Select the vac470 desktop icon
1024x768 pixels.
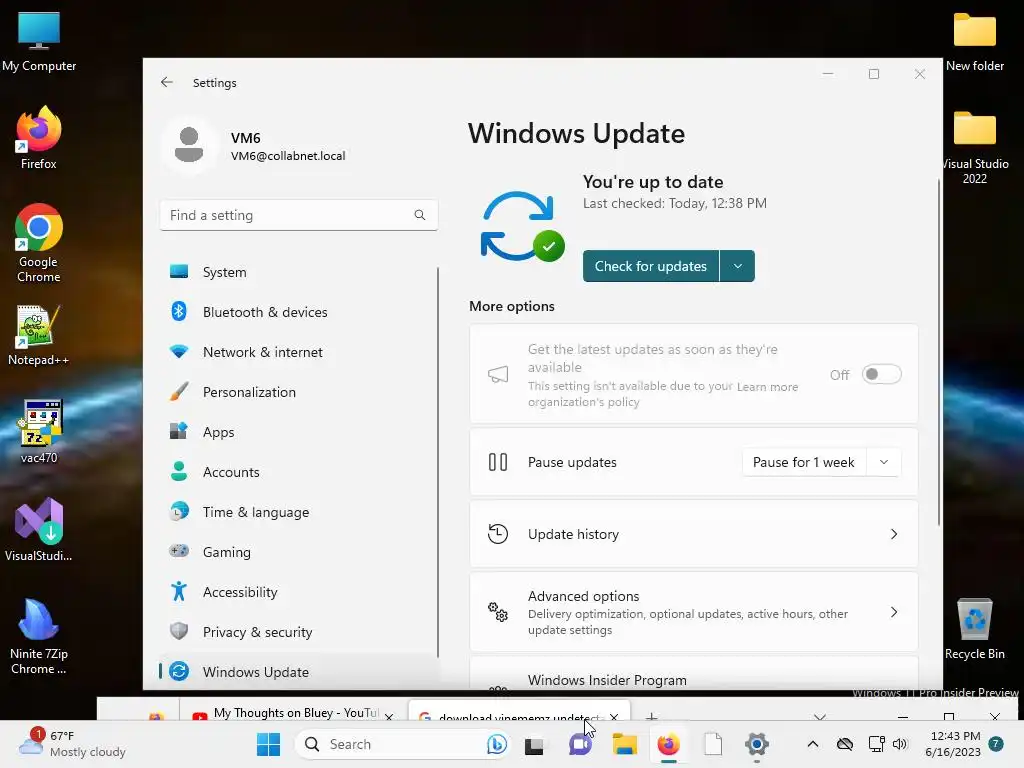coord(39,432)
